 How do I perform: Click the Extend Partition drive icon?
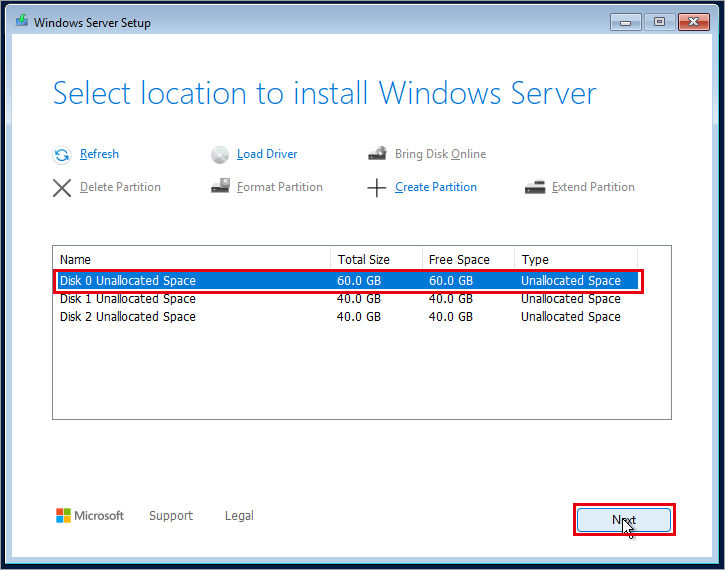535,187
